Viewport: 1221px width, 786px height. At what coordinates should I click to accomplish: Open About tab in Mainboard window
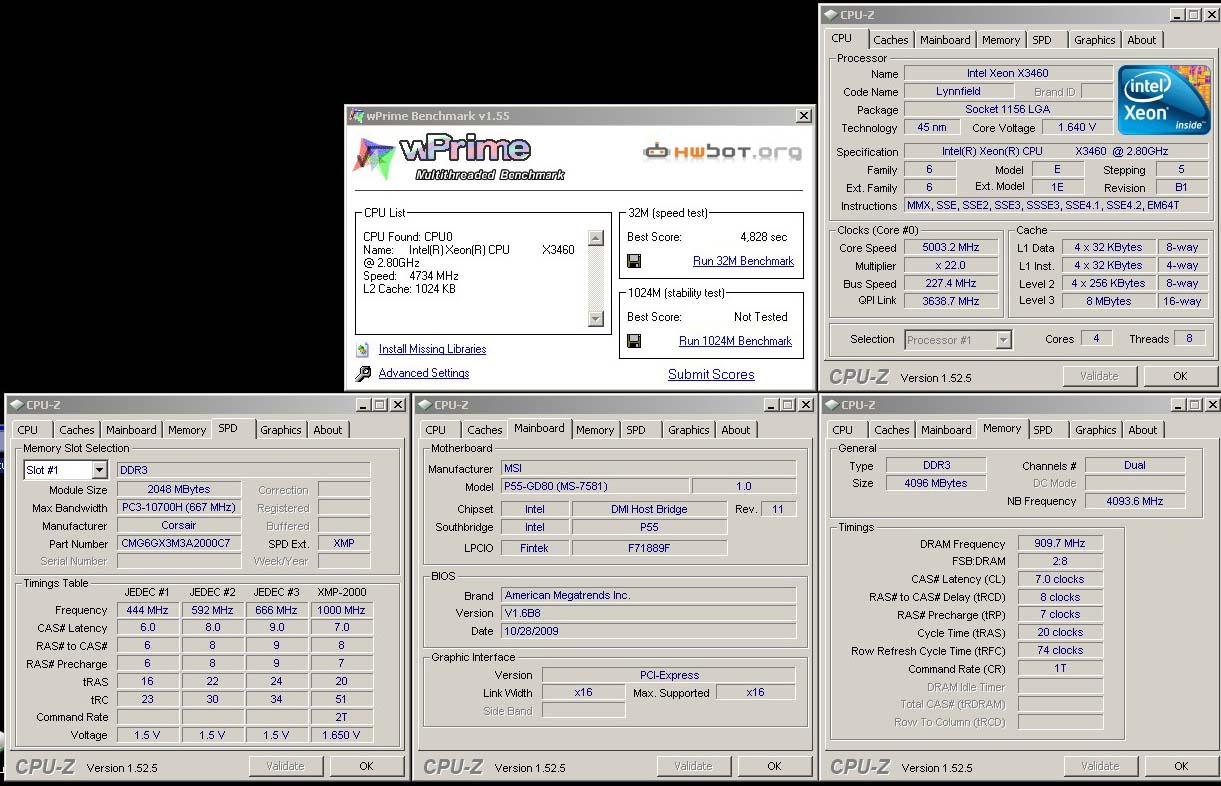736,430
